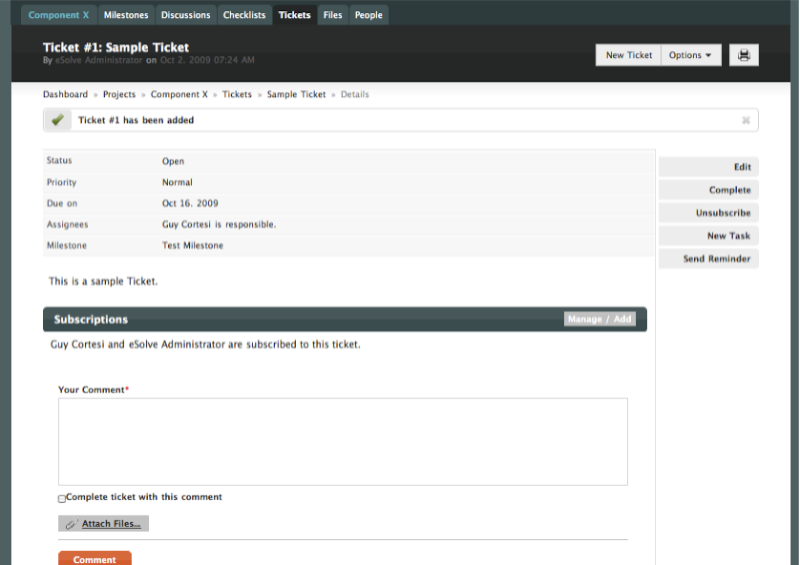Click the 'Oct 16, 2009' due date
The width and height of the screenshot is (800, 565).
pos(190,203)
